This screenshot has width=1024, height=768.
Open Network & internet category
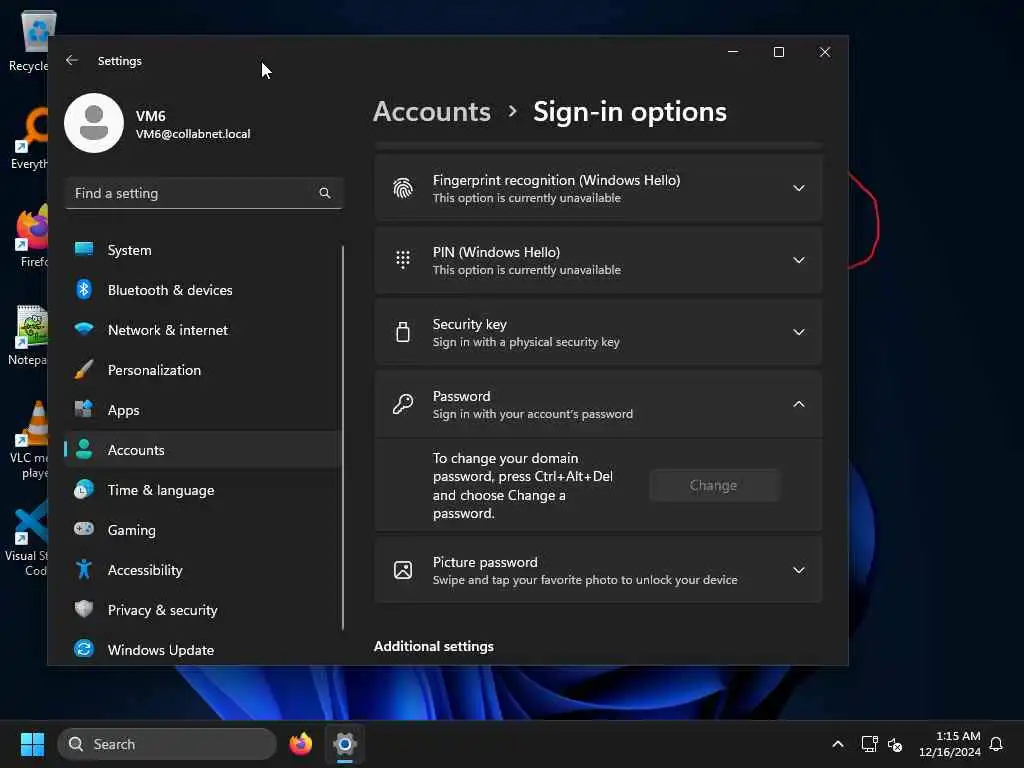(x=202, y=330)
